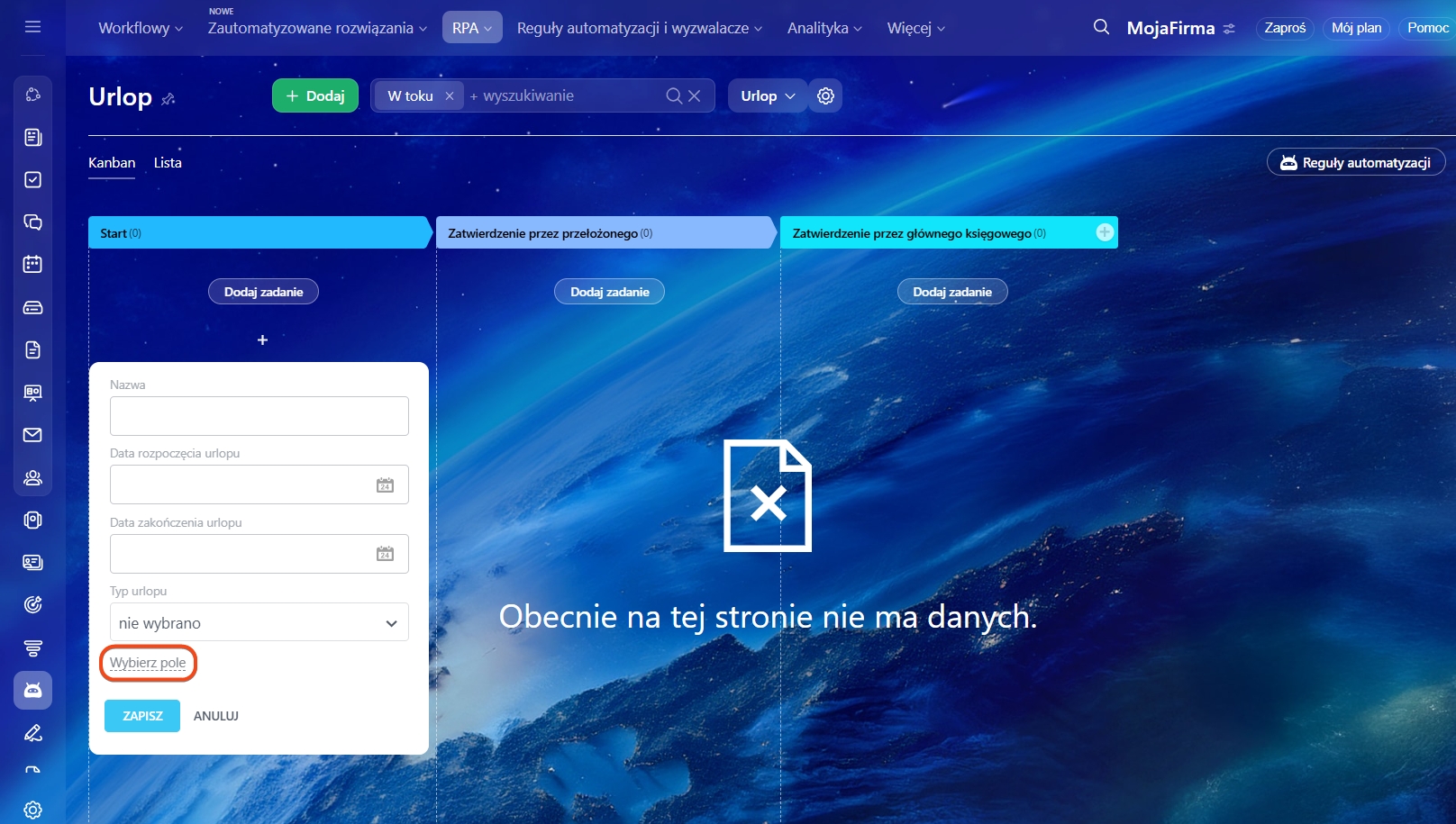Viewport: 1456px width, 824px height.
Task: Expand the Urlop dropdown button
Action: [767, 95]
